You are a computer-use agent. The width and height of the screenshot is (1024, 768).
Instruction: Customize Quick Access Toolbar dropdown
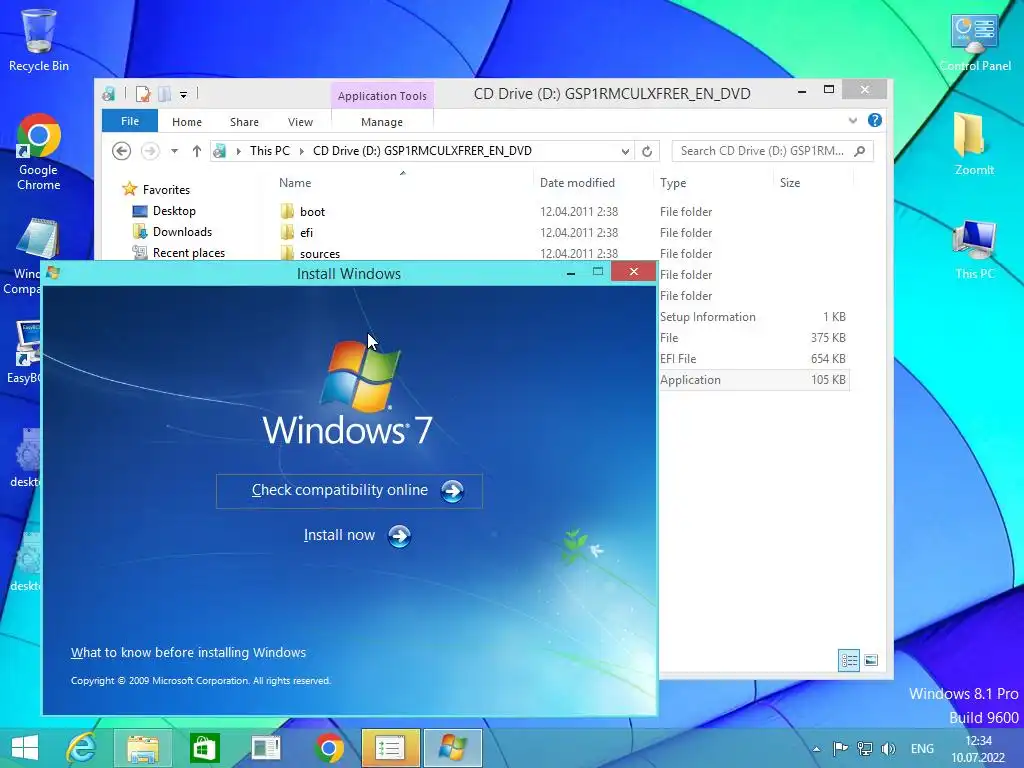click(x=184, y=95)
